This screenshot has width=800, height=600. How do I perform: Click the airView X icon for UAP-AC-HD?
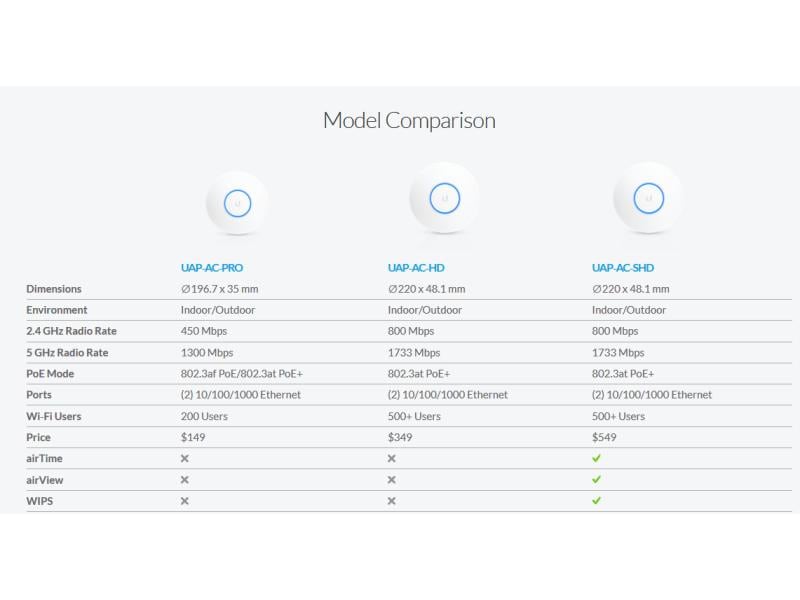(392, 480)
